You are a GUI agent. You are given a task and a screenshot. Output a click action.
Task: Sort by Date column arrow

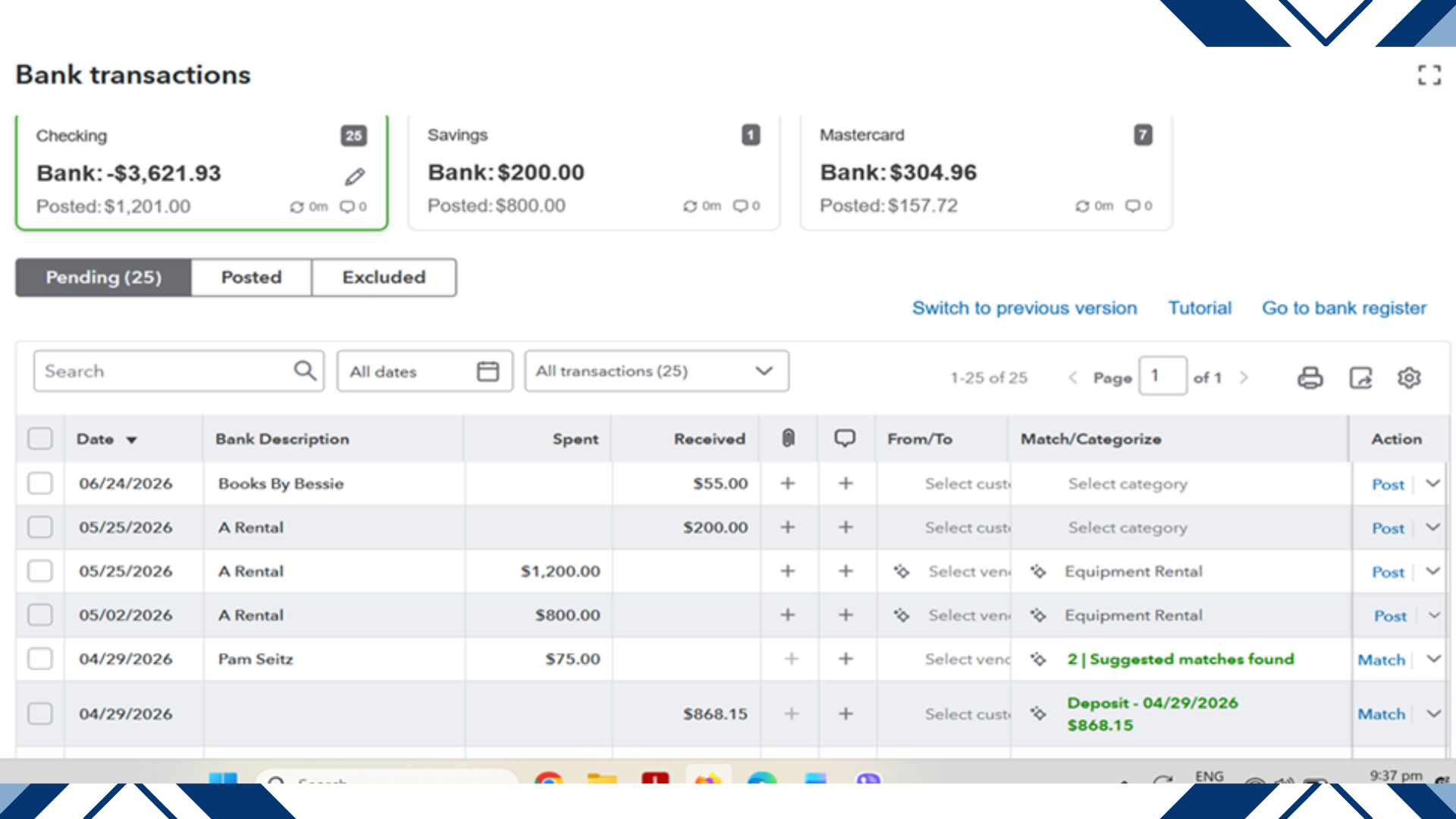pyautogui.click(x=131, y=440)
